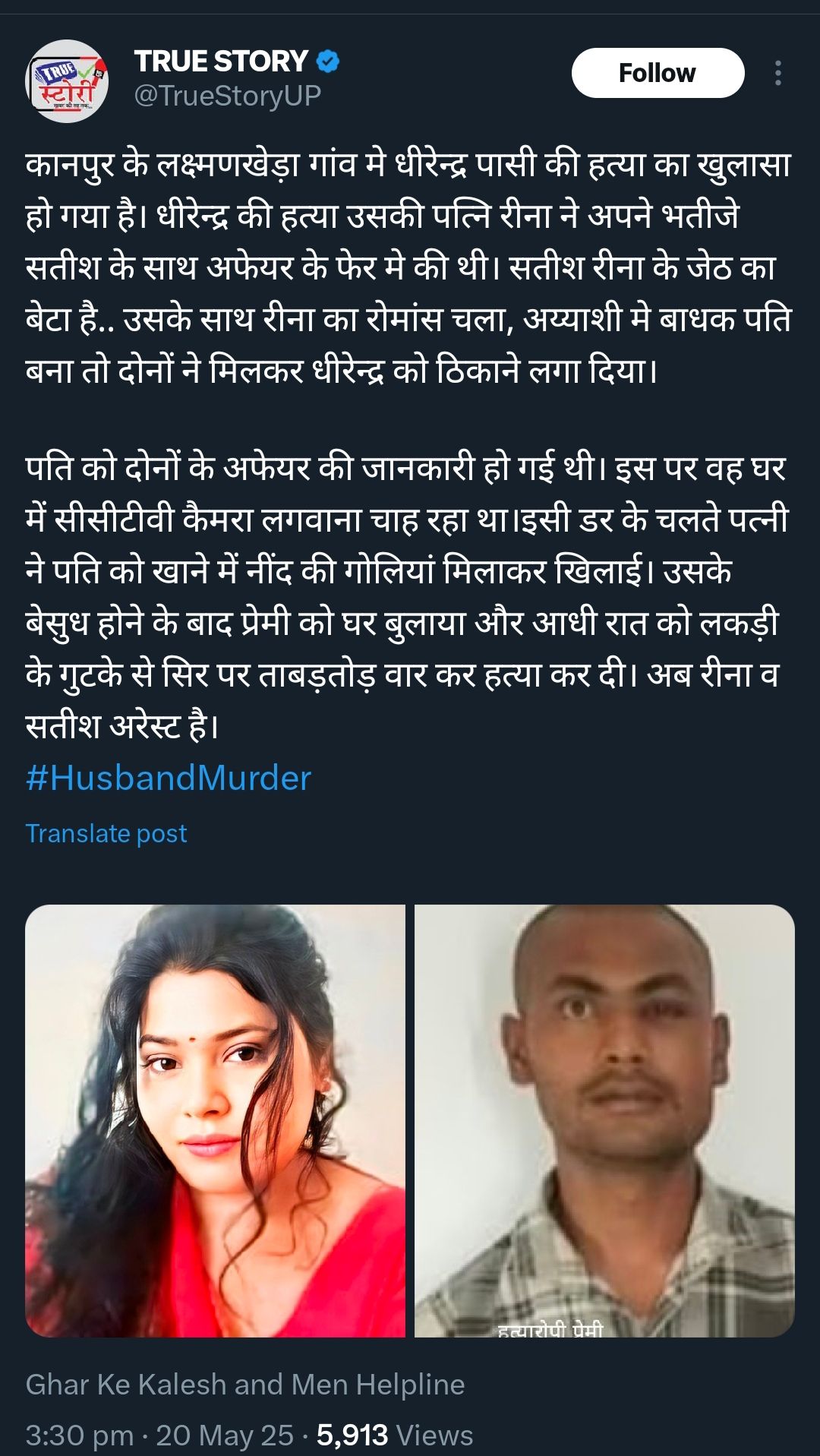The image size is (820, 1456).
Task: Select second paragraph starting with पति को दोनों
Action: 407,597
